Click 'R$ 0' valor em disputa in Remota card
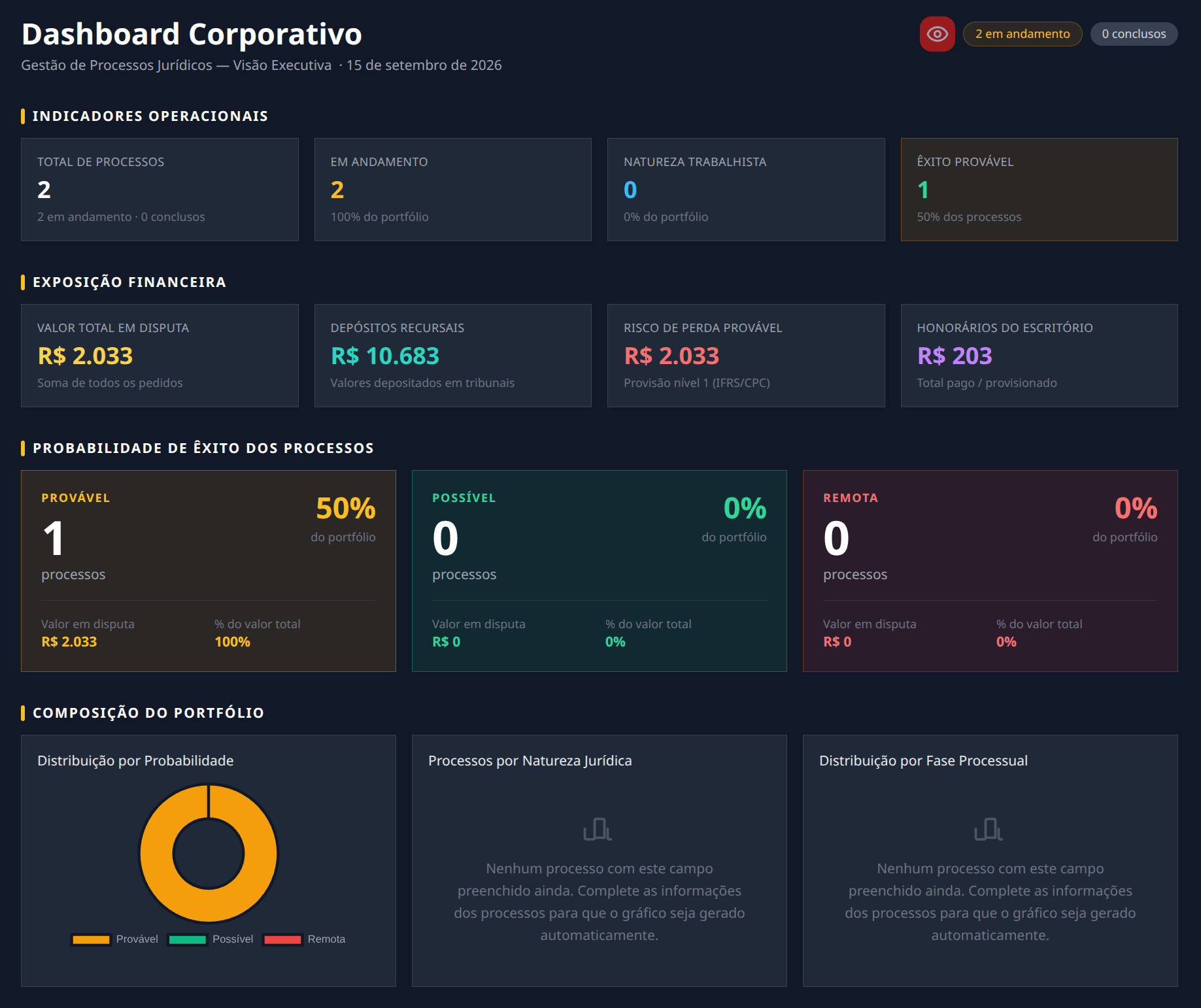This screenshot has width=1201, height=1008. tap(837, 642)
